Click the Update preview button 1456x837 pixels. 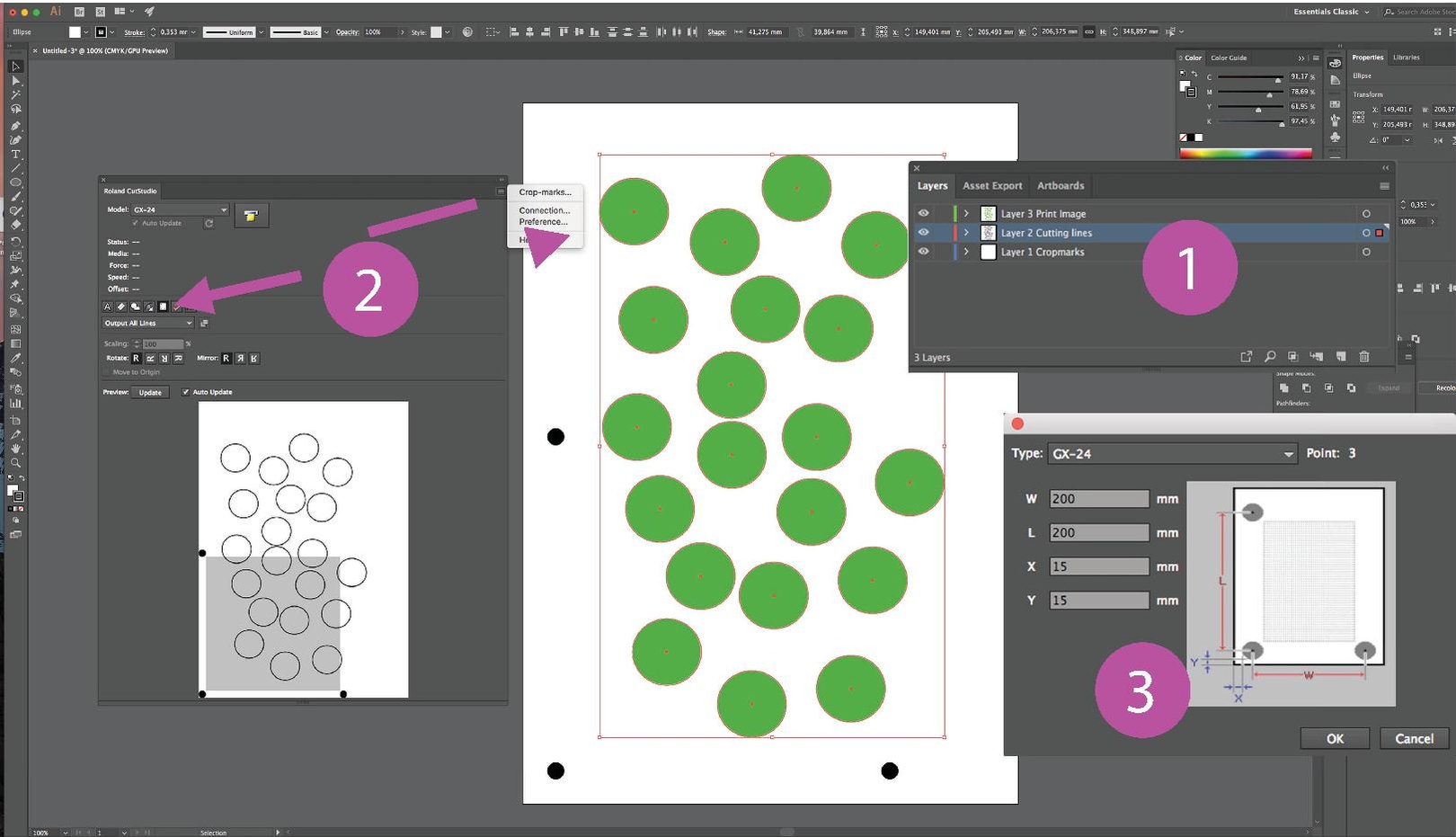coord(150,392)
